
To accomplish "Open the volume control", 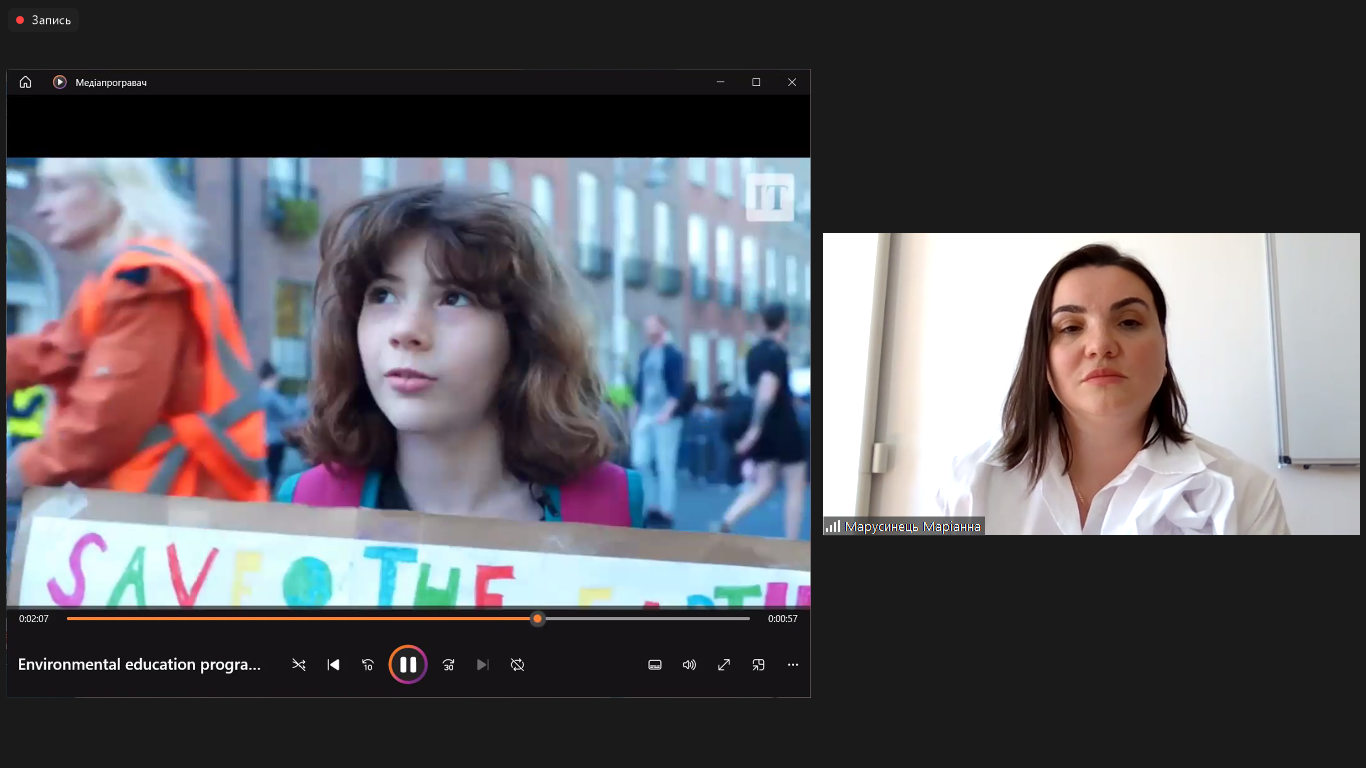I will tap(689, 665).
